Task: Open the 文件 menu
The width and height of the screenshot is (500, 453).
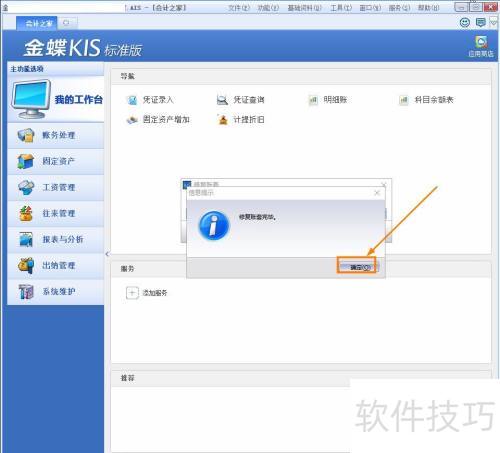Action: [x=239, y=8]
